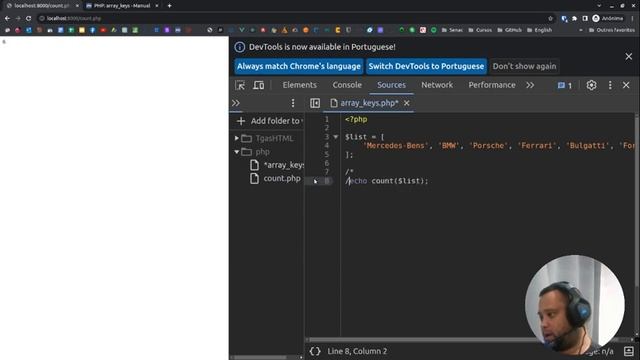Toggle drawer icon at DevTools bottom right
Screen dimensions: 640x360
click(x=629, y=351)
